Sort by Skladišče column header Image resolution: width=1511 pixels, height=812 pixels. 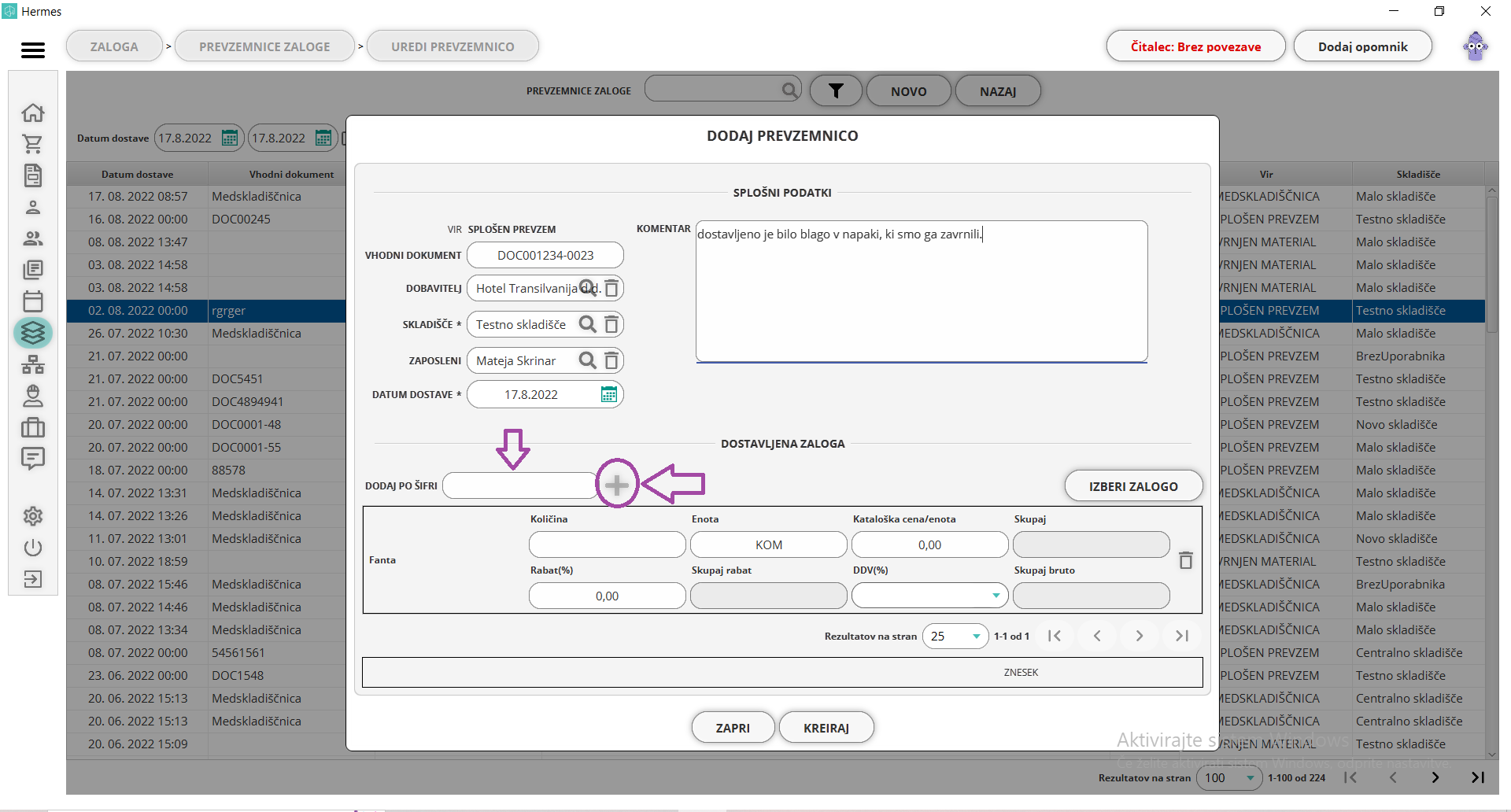pyautogui.click(x=1418, y=174)
